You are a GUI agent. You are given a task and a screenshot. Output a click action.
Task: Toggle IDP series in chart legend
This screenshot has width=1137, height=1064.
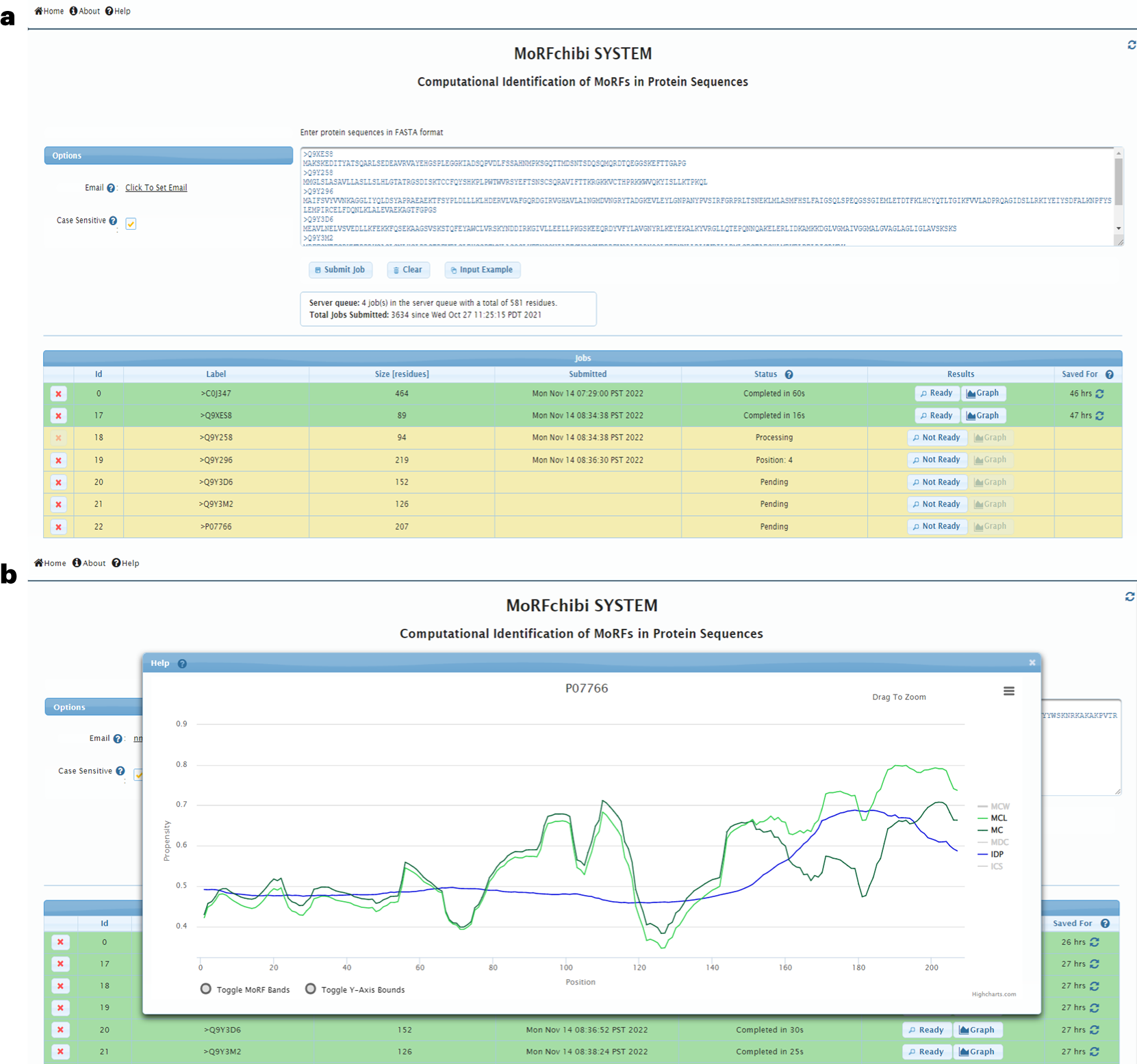coord(991,855)
